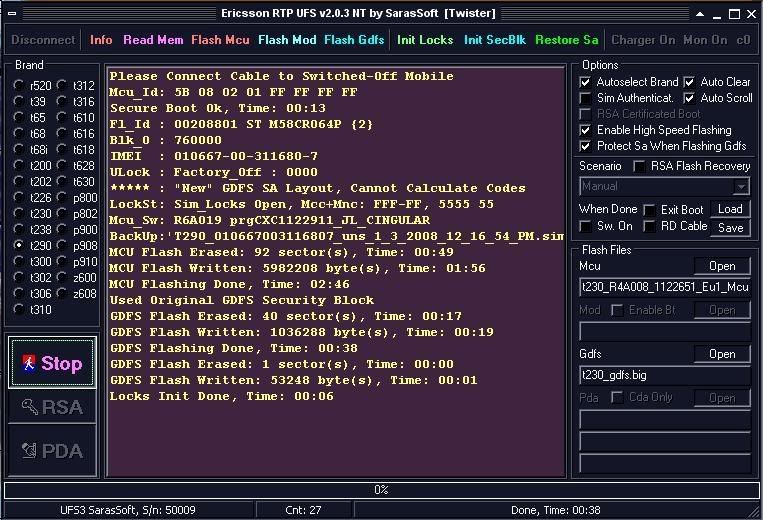This screenshot has width=763, height=520.
Task: Select the t290 brand radio button
Action: coord(18,245)
